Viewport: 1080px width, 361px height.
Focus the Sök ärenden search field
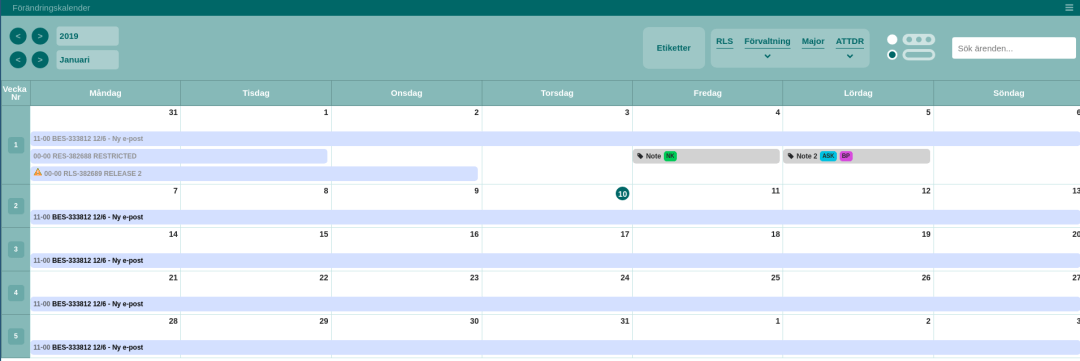(1014, 48)
